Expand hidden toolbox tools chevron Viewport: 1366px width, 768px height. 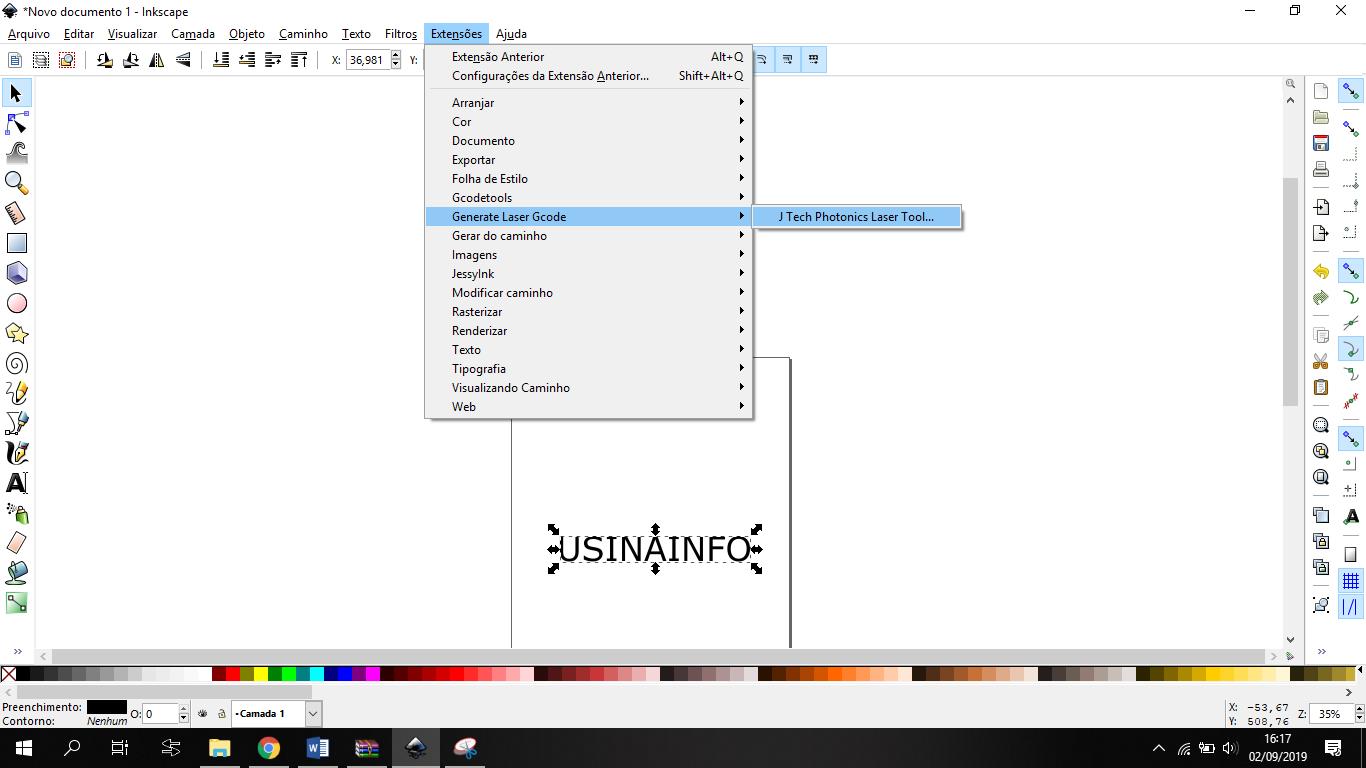tap(17, 651)
